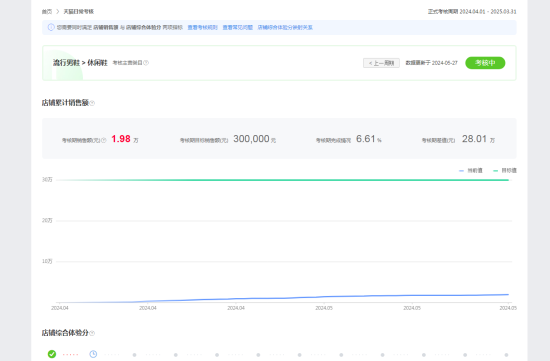Open the help icon beside 考核主营类目
550x361 pixels.
(x=146, y=63)
